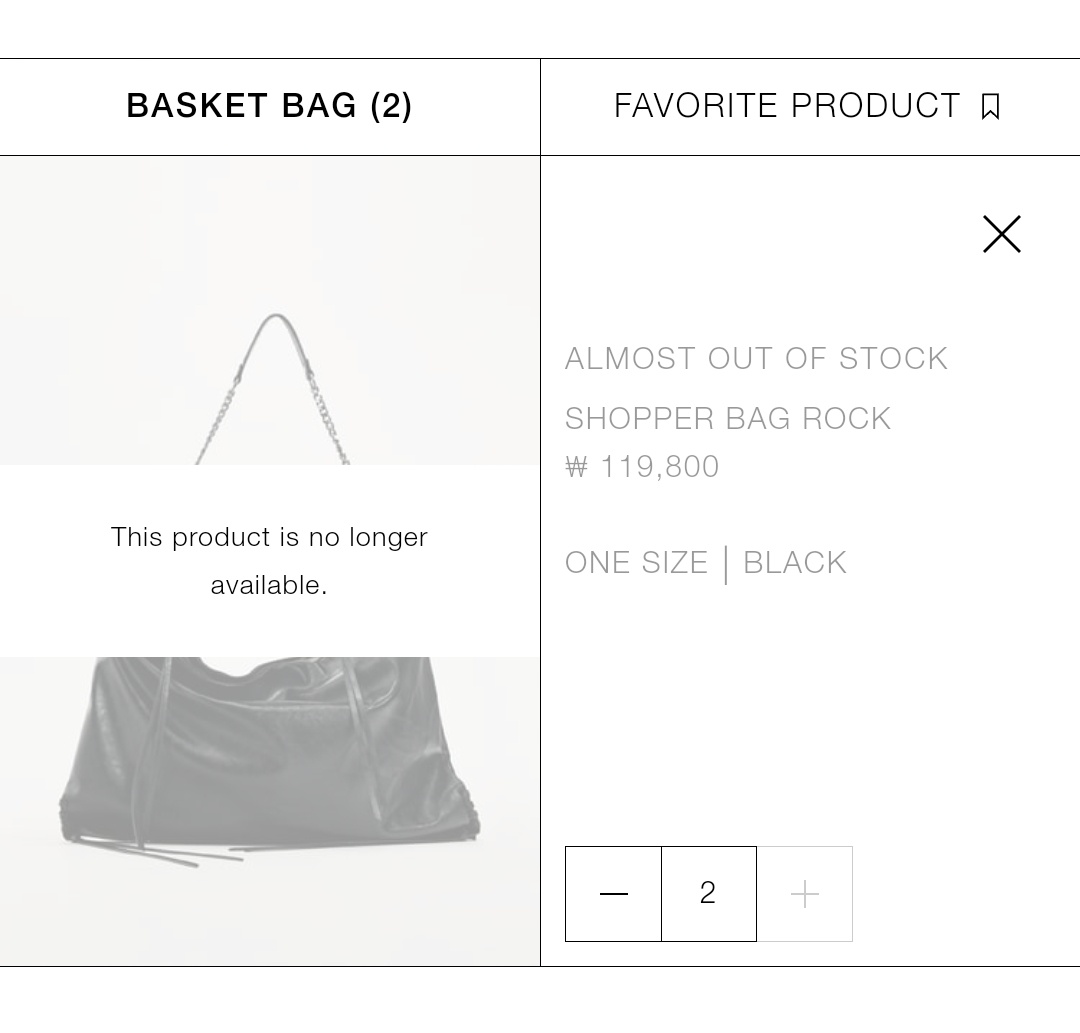Click the product-no-longer-available notice banner
This screenshot has width=1080, height=1033.
click(x=270, y=561)
